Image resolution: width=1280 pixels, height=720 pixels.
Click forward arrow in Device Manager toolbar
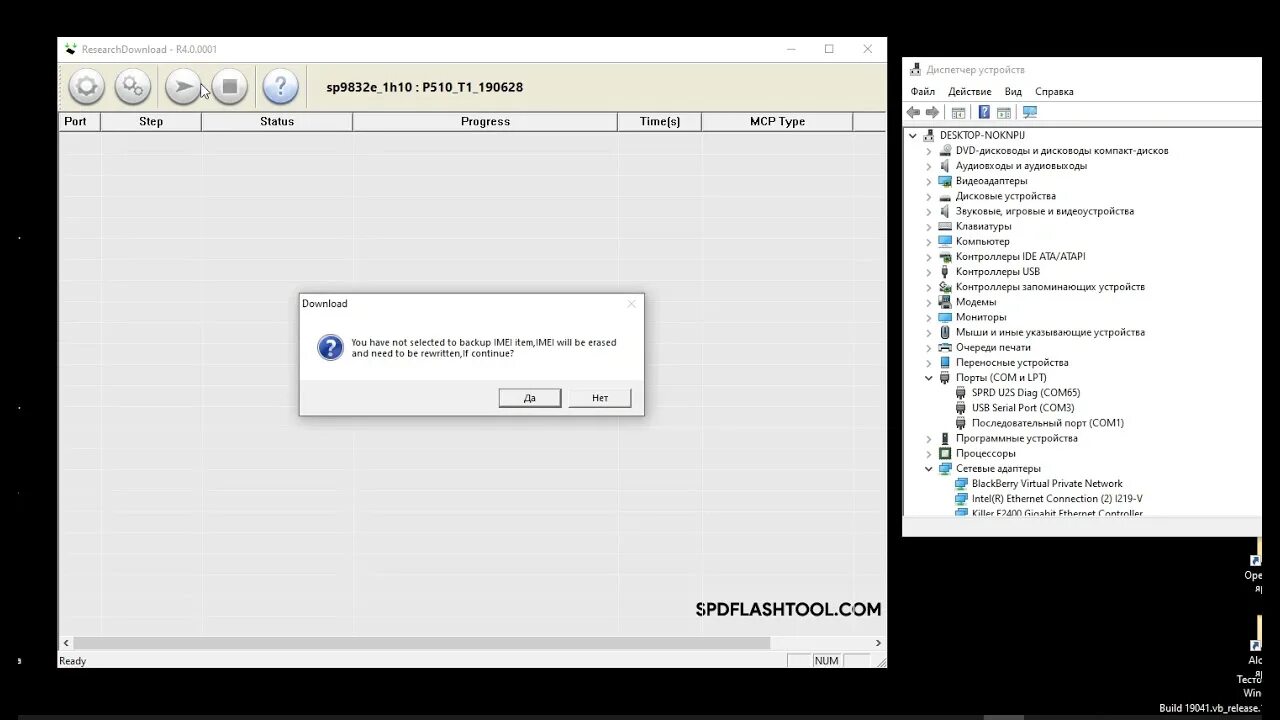933,112
